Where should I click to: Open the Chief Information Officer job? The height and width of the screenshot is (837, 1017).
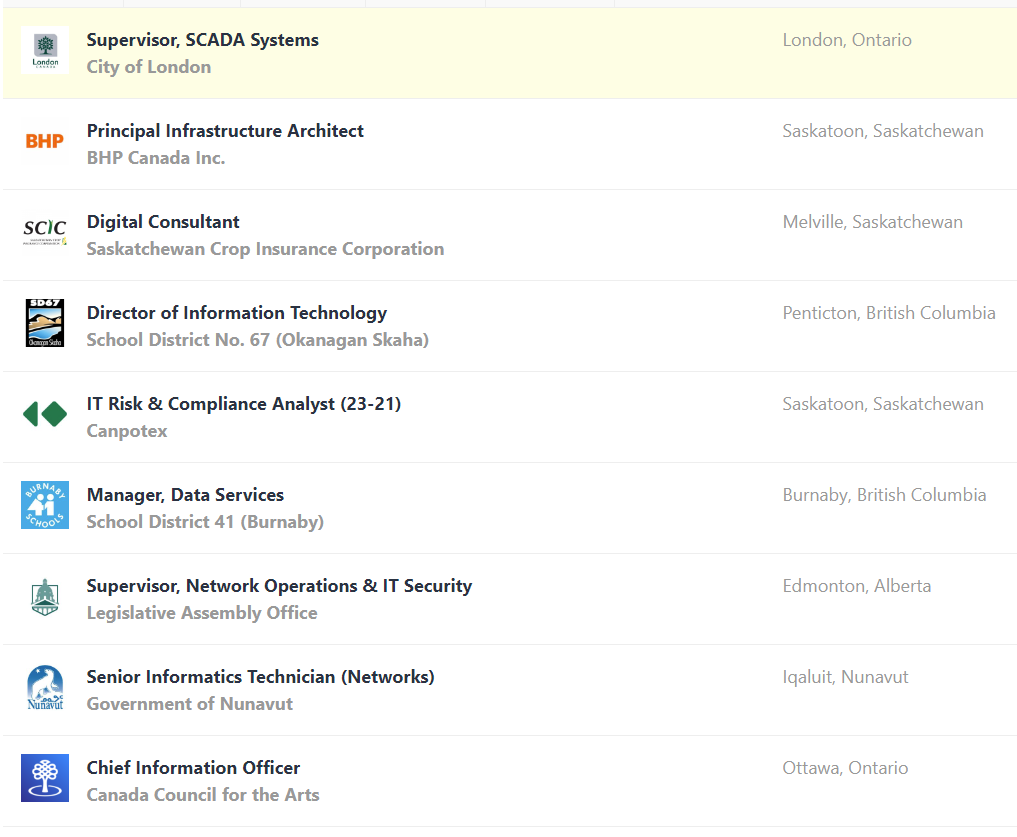[193, 768]
